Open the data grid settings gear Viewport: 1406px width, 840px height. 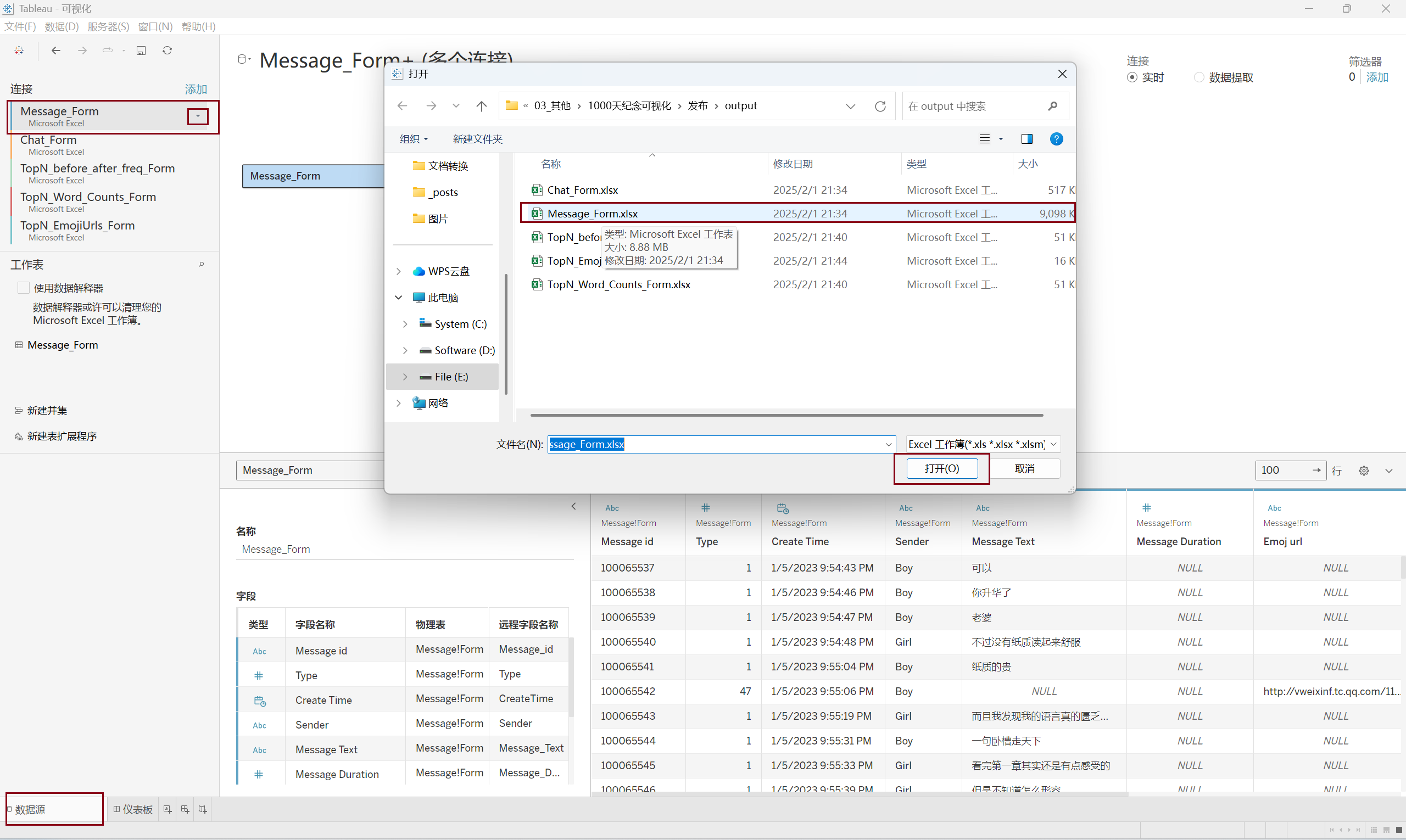[x=1364, y=471]
